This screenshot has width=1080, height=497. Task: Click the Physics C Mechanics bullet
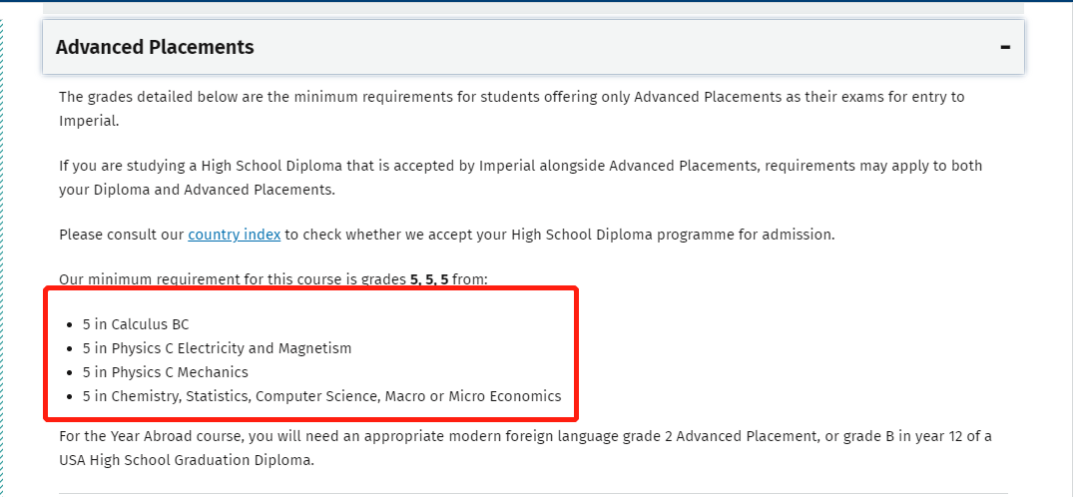click(x=165, y=372)
